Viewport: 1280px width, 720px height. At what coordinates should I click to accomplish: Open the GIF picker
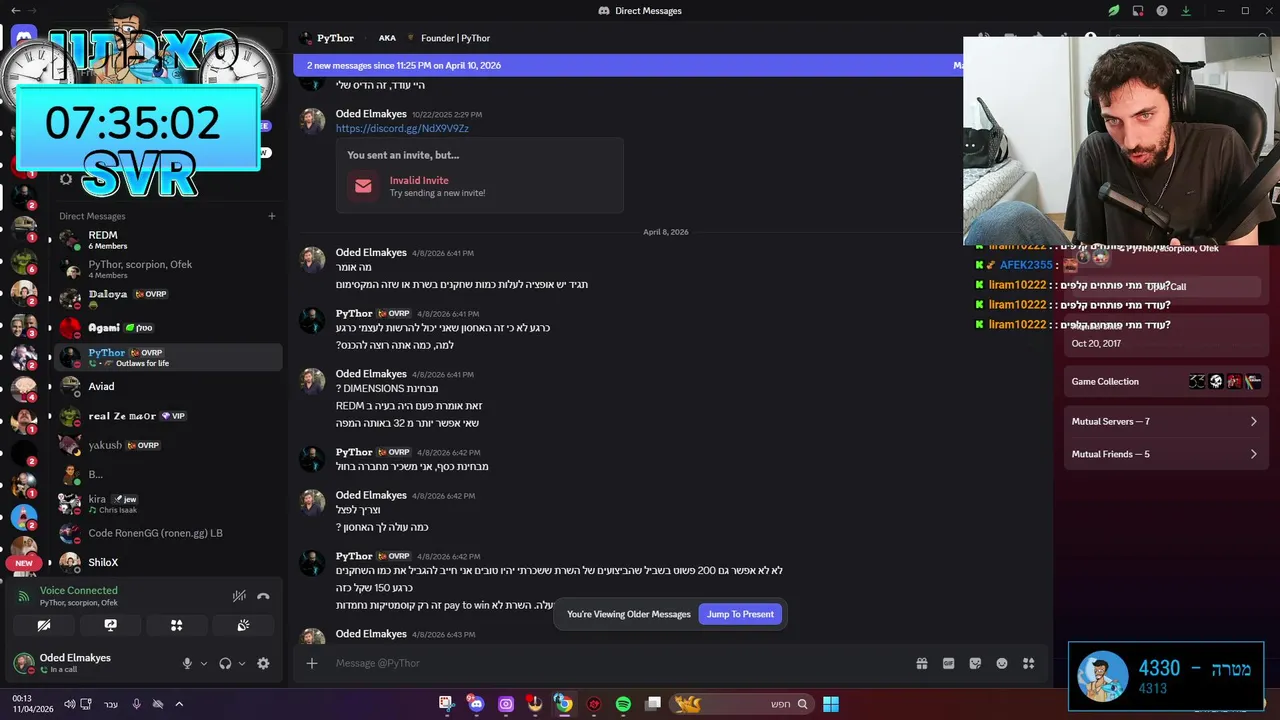click(948, 663)
